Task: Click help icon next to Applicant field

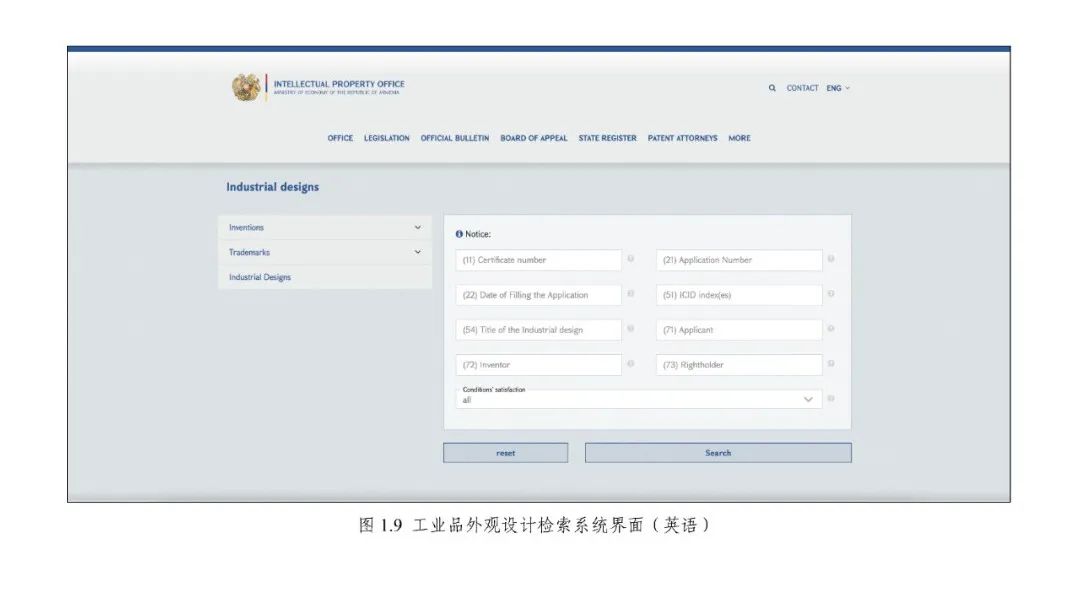Action: coord(831,329)
